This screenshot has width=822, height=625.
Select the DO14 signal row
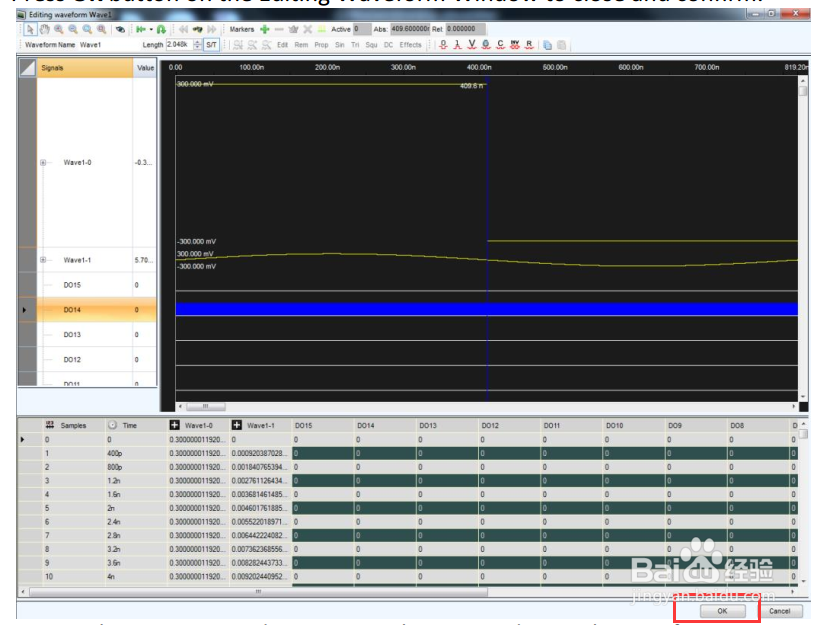click(96, 310)
